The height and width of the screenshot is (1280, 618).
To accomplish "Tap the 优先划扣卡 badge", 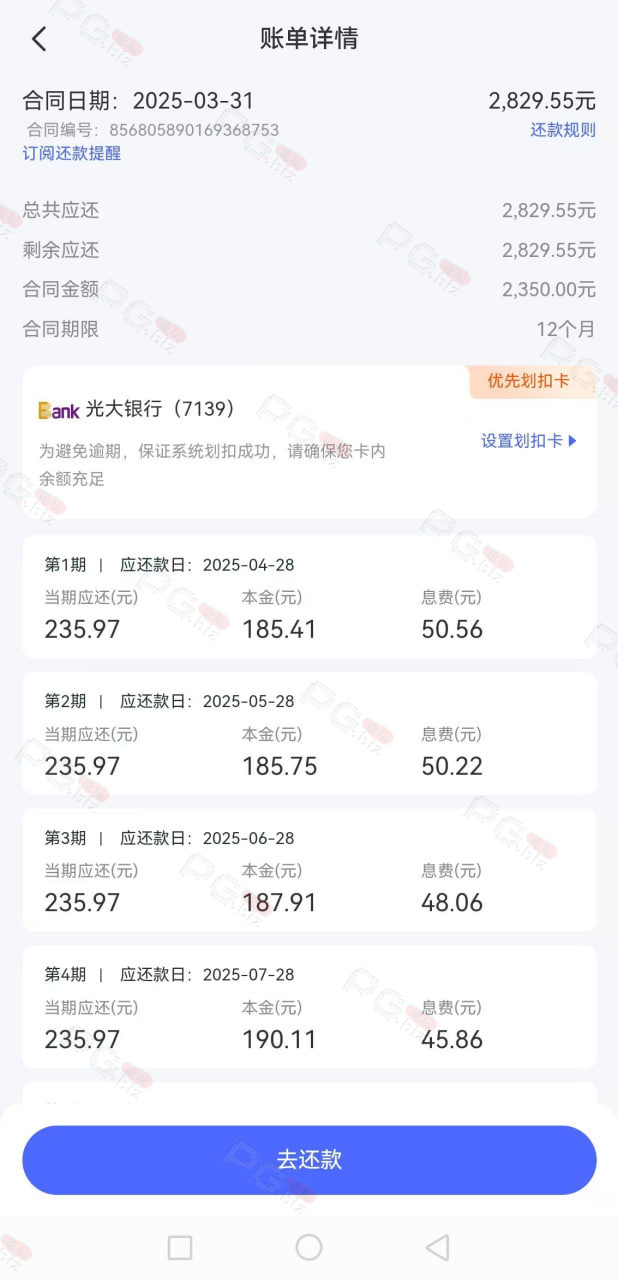I will click(533, 381).
